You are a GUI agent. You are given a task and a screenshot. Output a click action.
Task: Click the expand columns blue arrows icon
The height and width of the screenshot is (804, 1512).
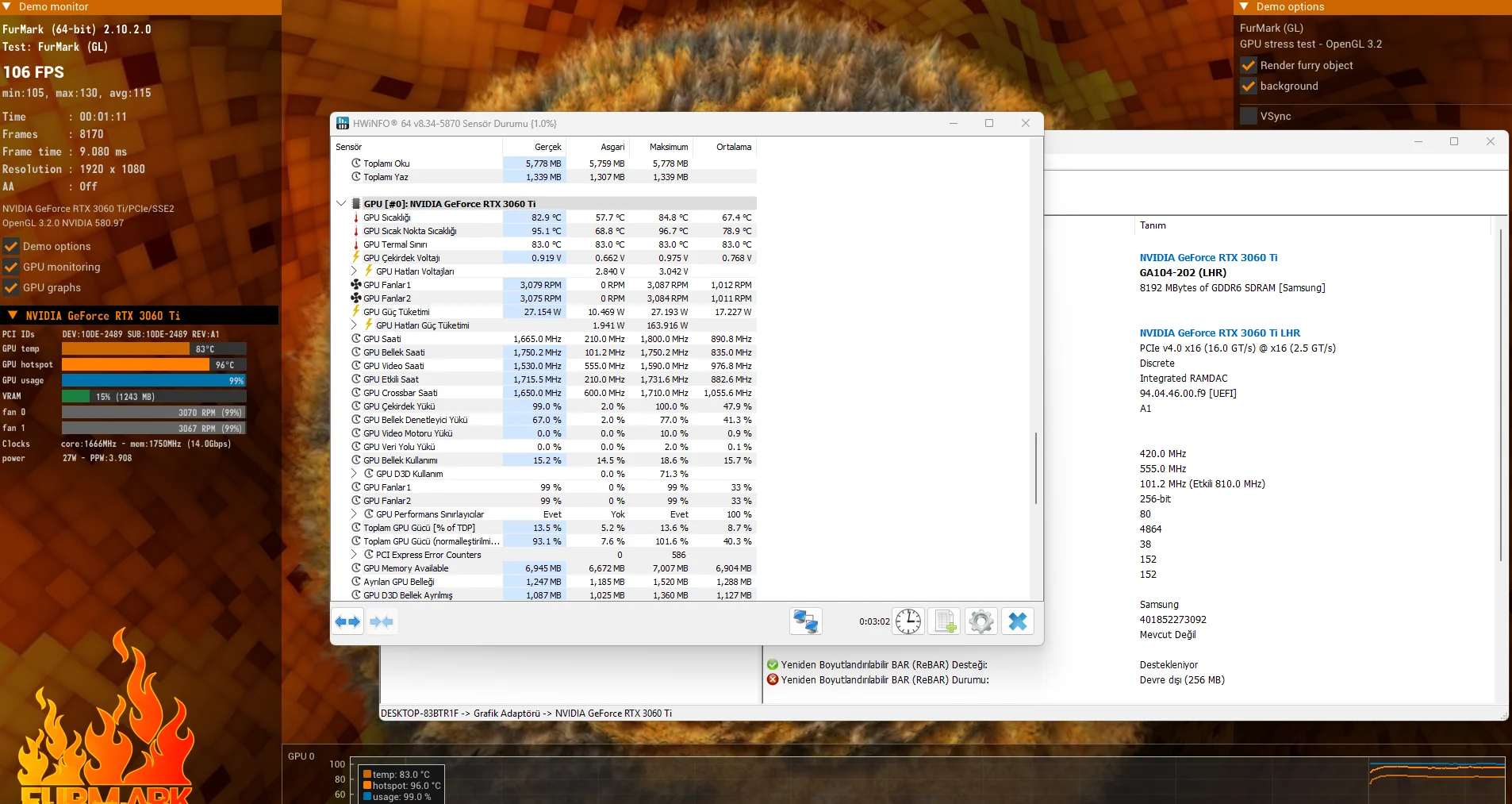(x=347, y=621)
